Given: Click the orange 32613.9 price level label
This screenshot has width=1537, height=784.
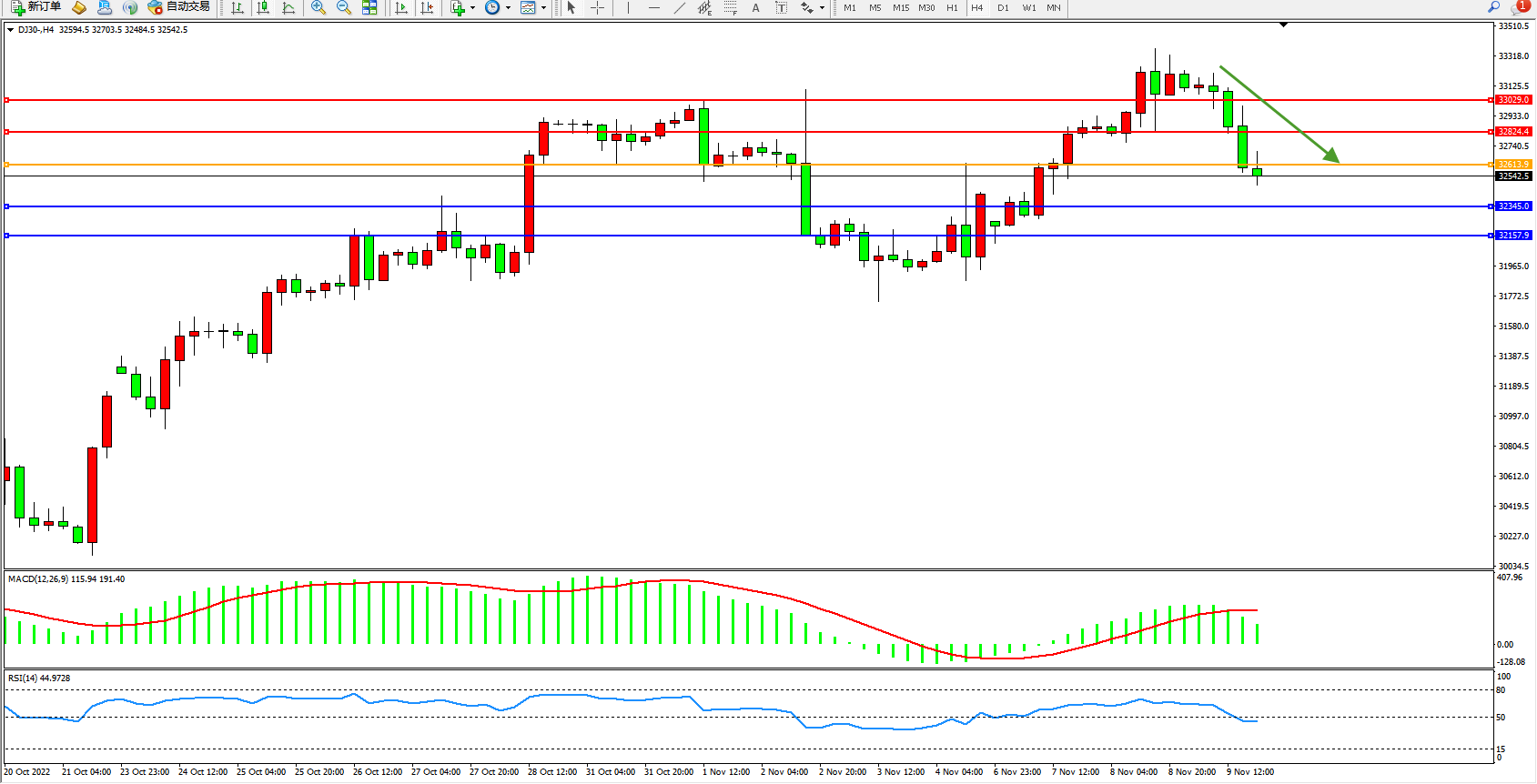Looking at the screenshot, I should point(1513,165).
